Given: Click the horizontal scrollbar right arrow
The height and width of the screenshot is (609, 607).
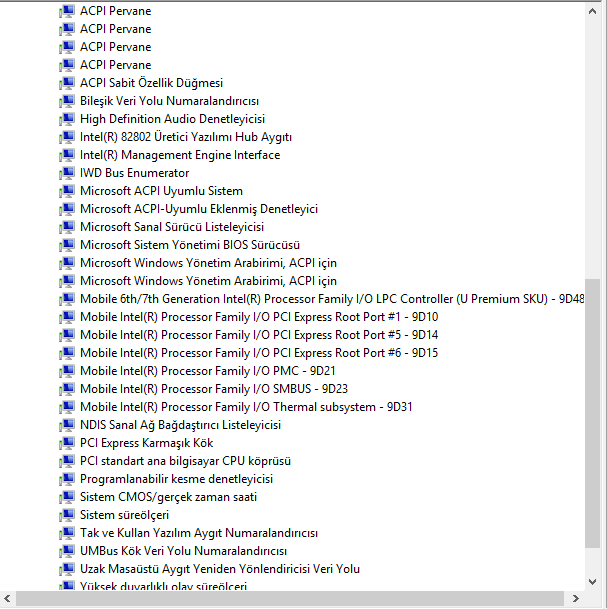Looking at the screenshot, I should (x=575, y=599).
